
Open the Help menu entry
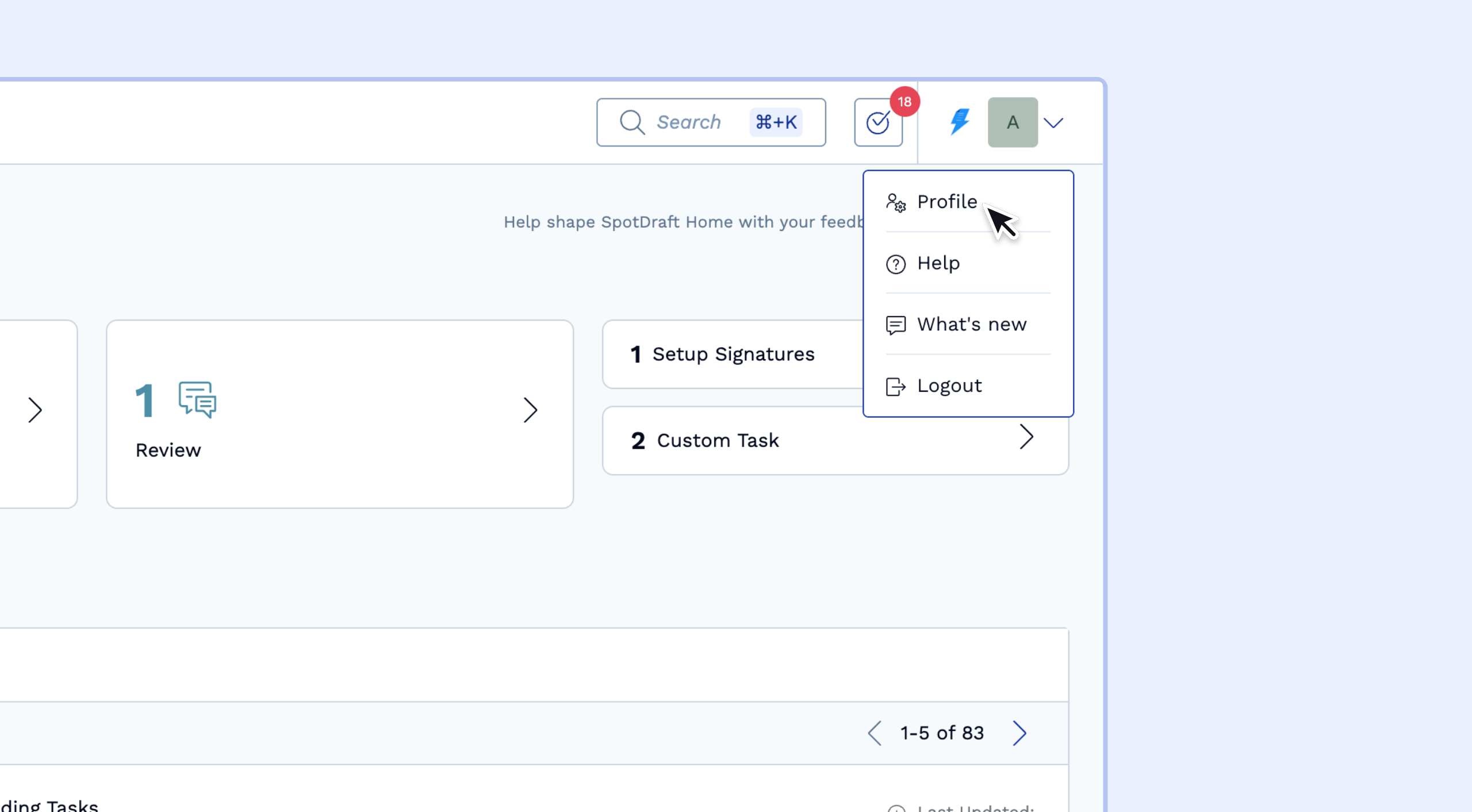tap(938, 264)
